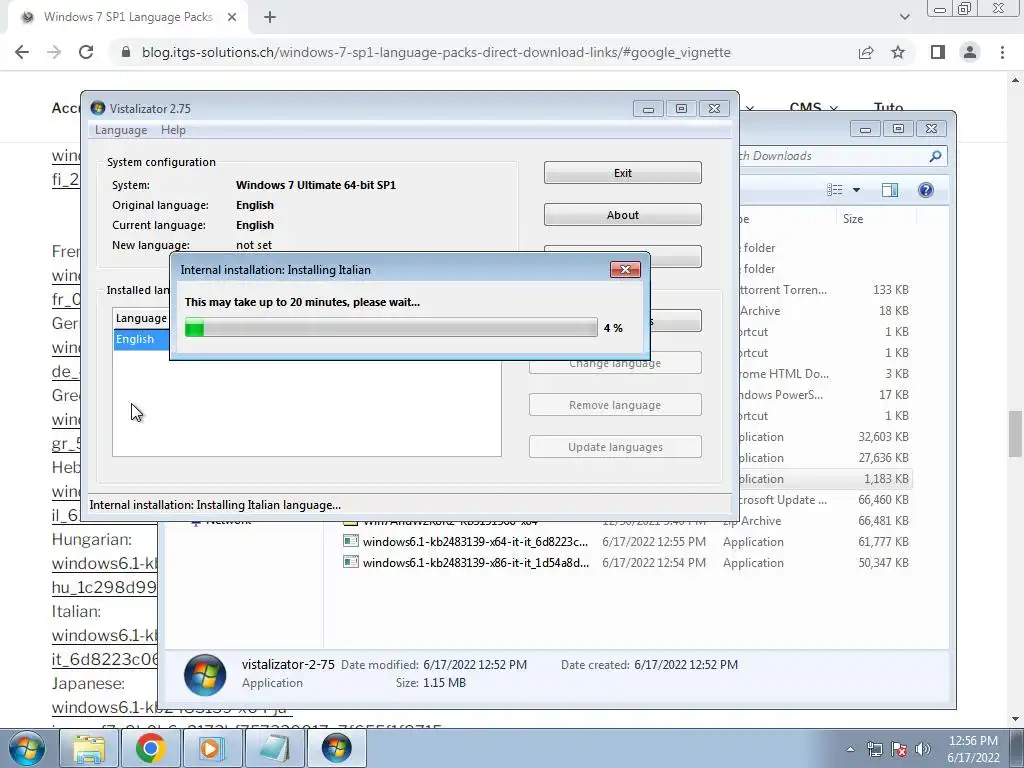Screen dimensions: 1024x768
Task: Switch to Vistalizator taskbar icon
Action: 336,748
